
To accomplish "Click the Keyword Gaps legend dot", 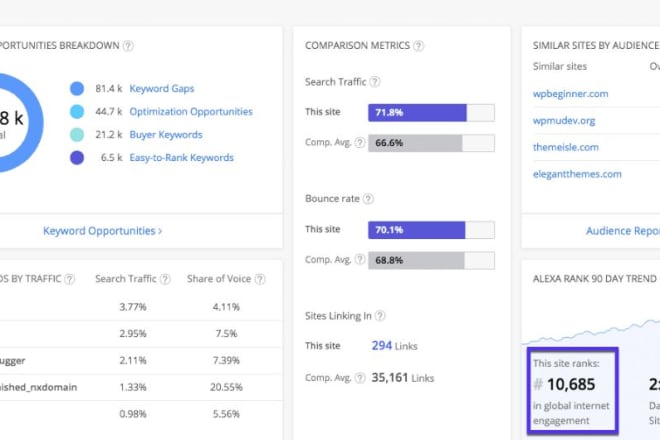I will (77, 88).
